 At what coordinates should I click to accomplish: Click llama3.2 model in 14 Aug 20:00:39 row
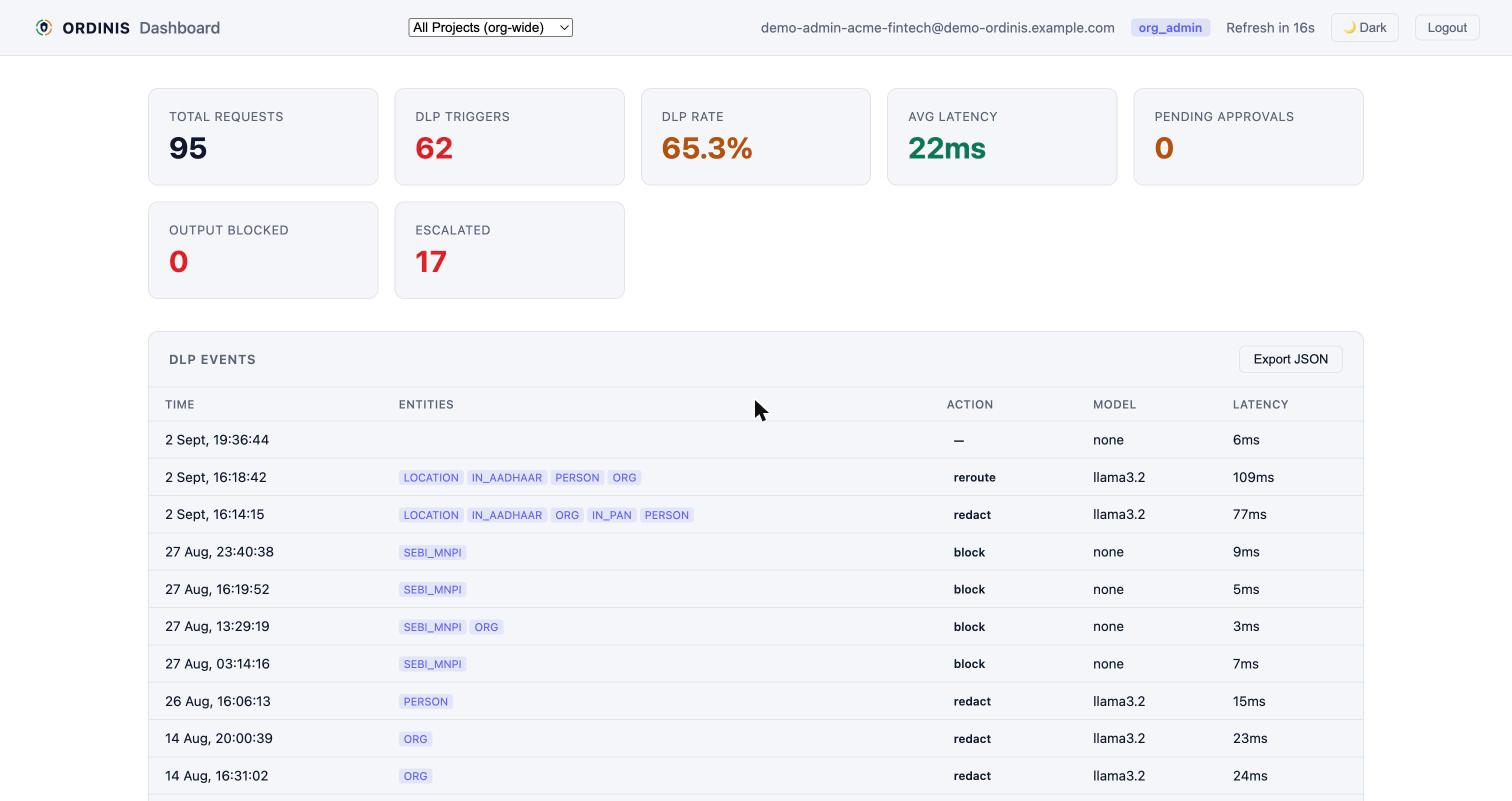(1119, 738)
